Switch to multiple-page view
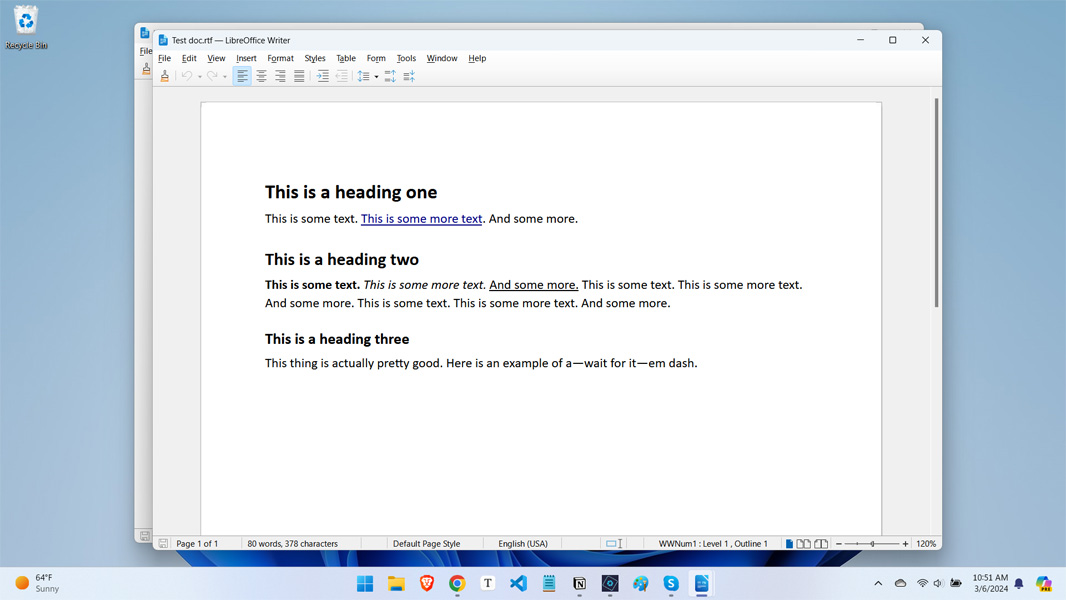 804,544
